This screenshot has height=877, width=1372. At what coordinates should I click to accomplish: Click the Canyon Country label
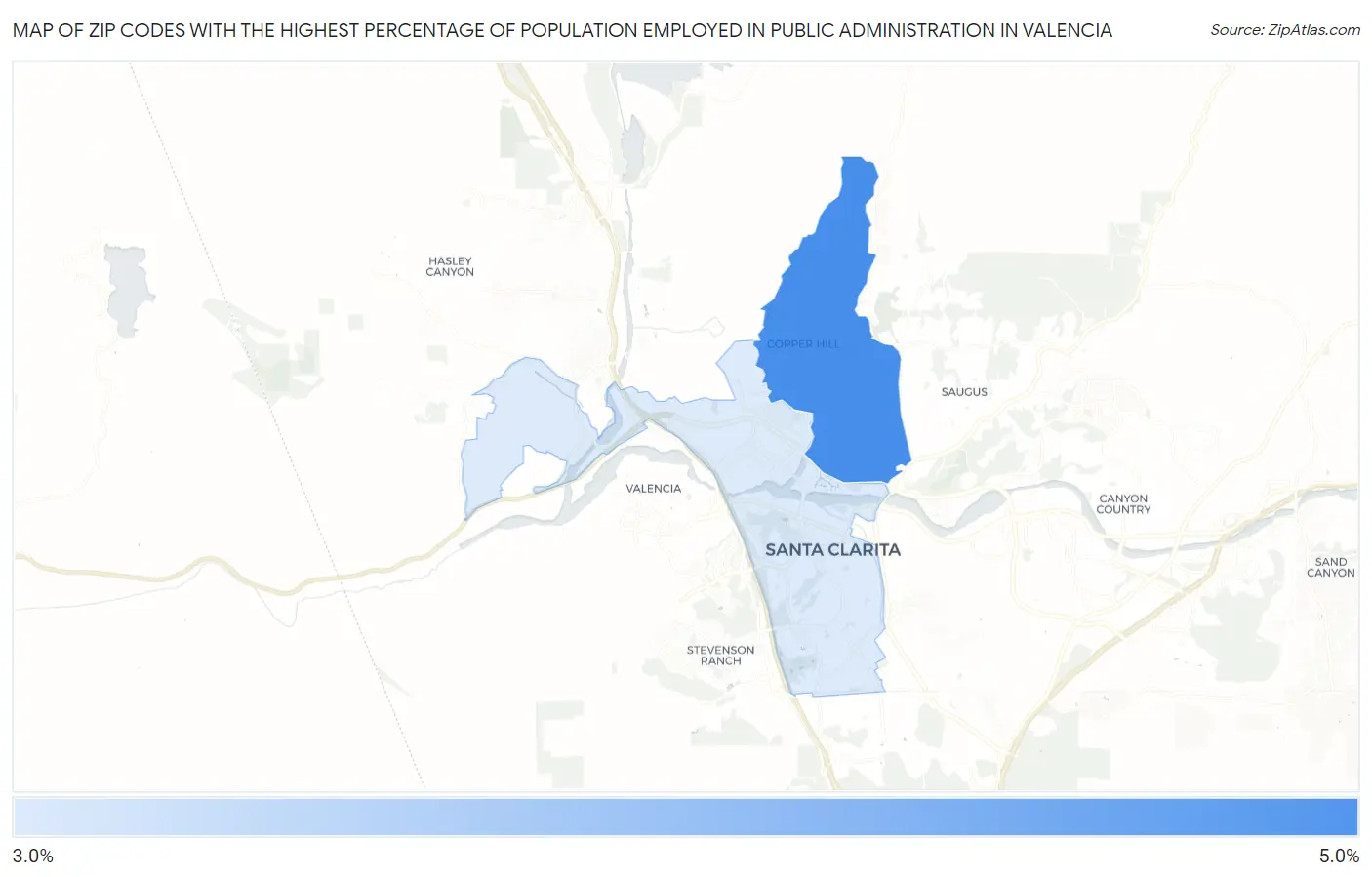point(1123,504)
